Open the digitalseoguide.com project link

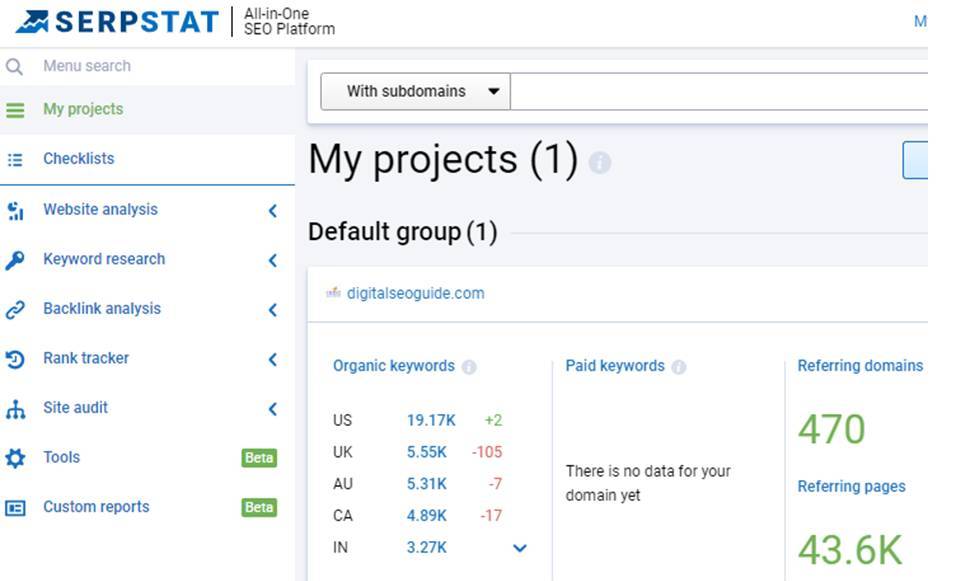pos(415,293)
